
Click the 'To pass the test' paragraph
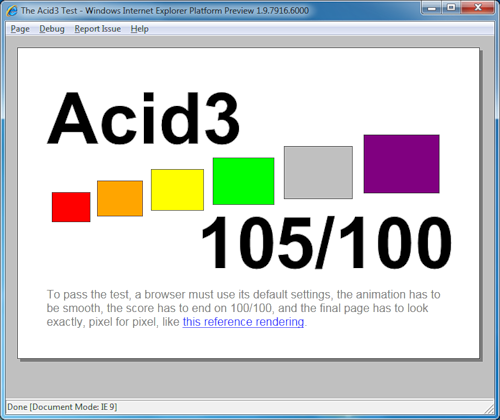coord(244,308)
